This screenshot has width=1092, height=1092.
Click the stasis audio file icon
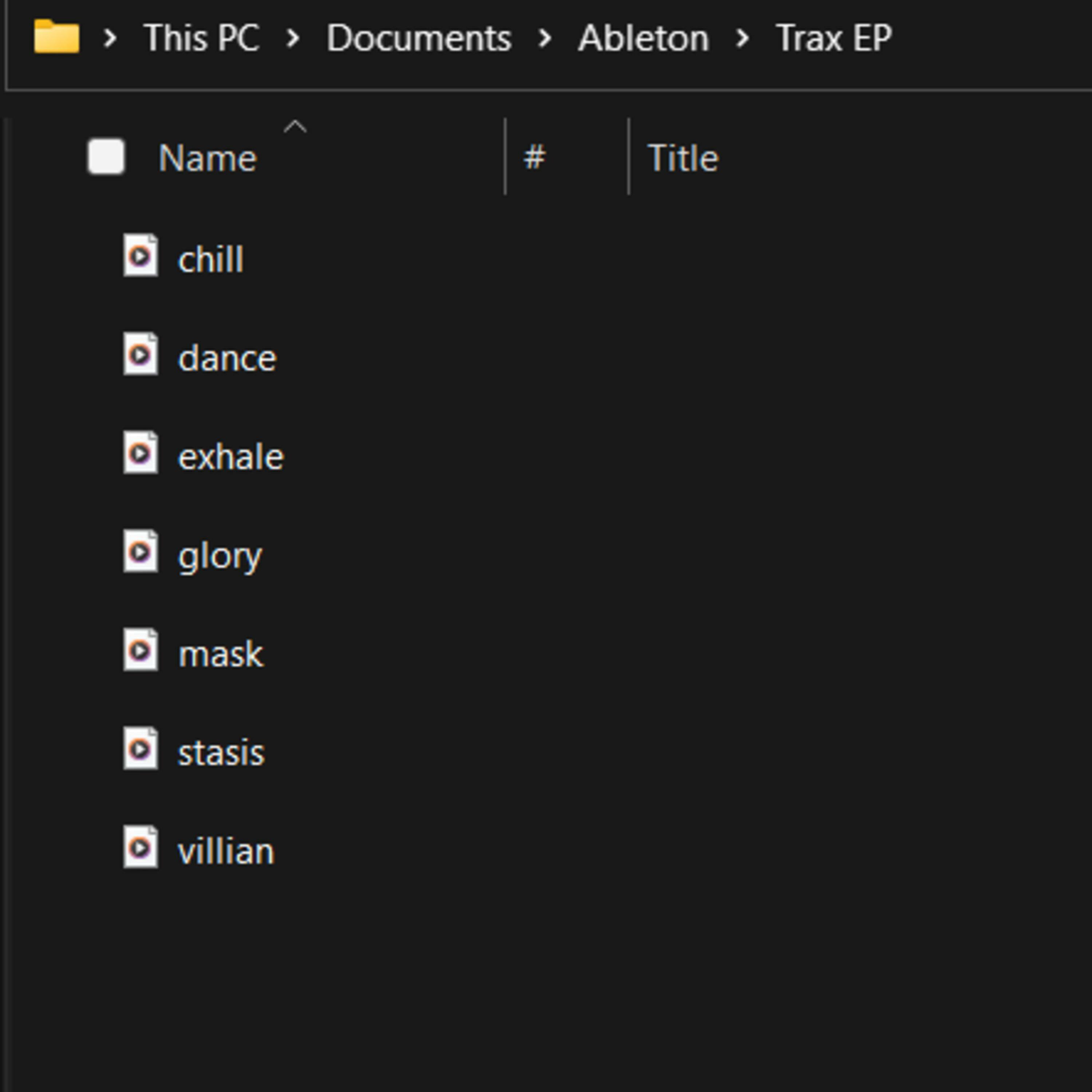[140, 749]
